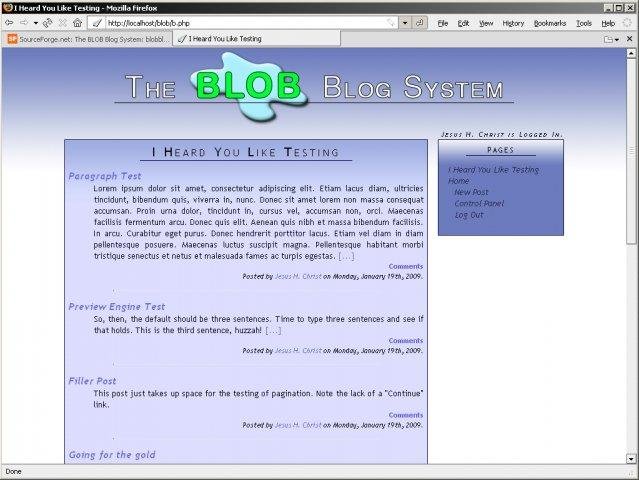Click the scrollbar up arrow

tap(631, 53)
